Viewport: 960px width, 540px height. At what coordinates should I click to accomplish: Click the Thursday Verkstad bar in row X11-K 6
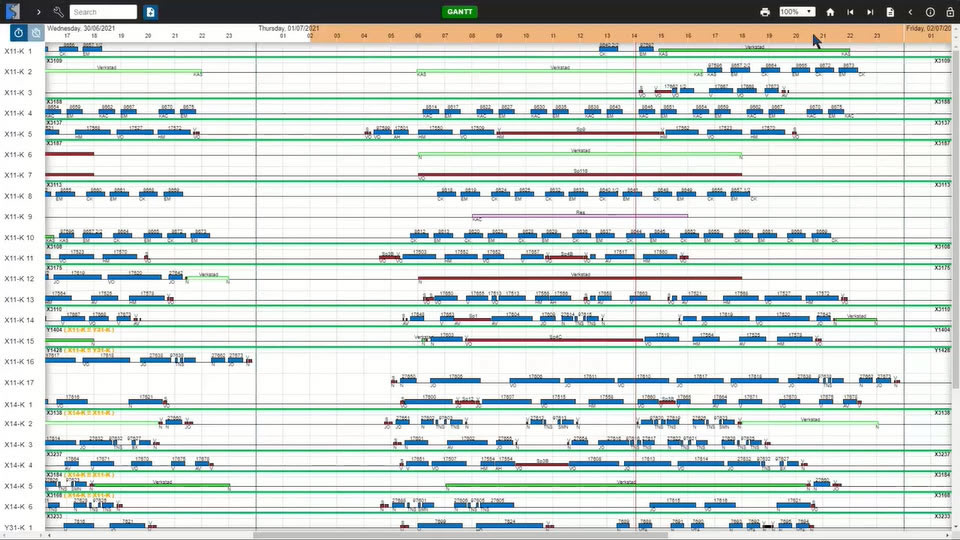tap(580, 154)
